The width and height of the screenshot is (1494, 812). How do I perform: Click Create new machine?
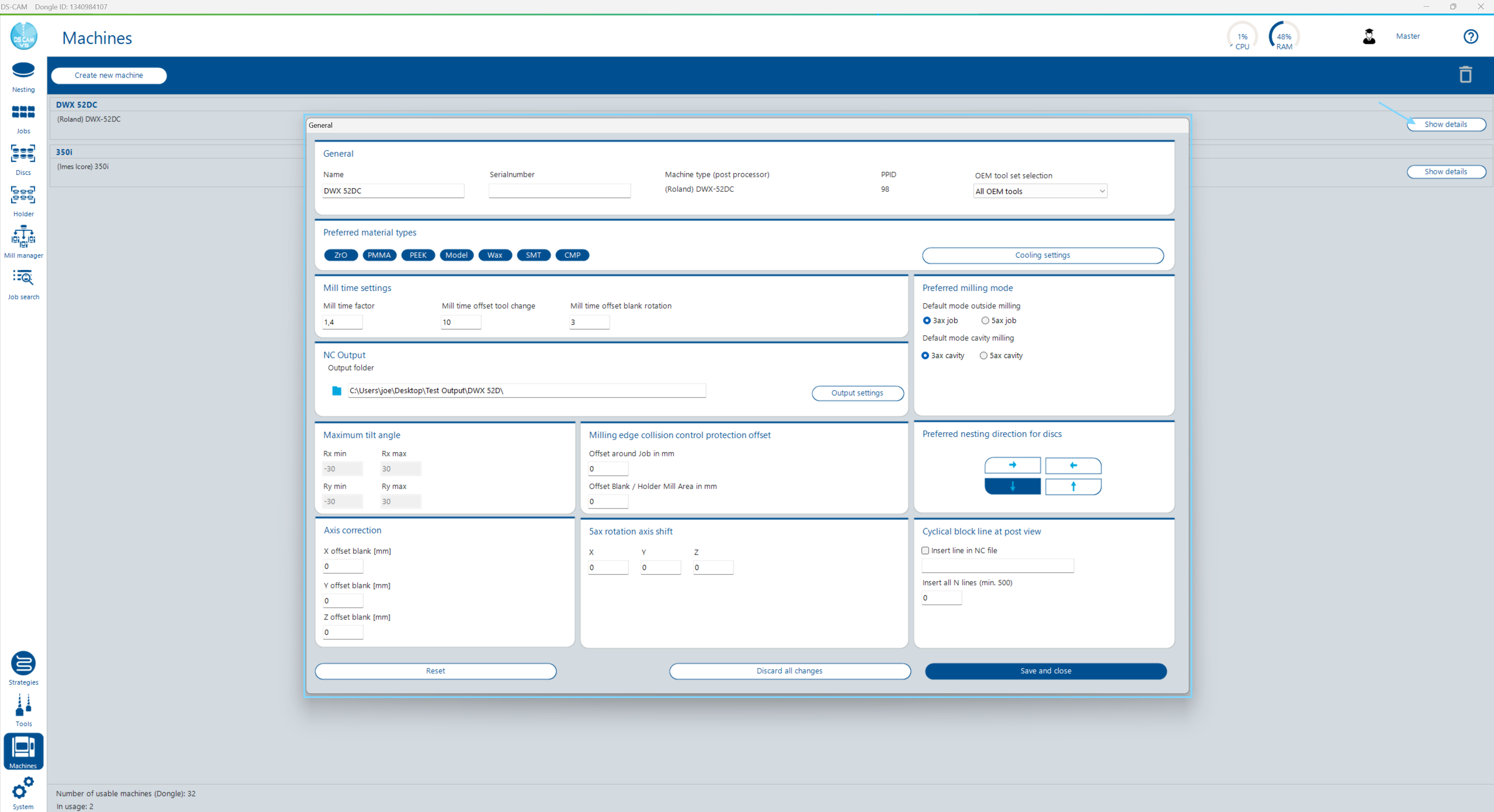click(x=109, y=76)
